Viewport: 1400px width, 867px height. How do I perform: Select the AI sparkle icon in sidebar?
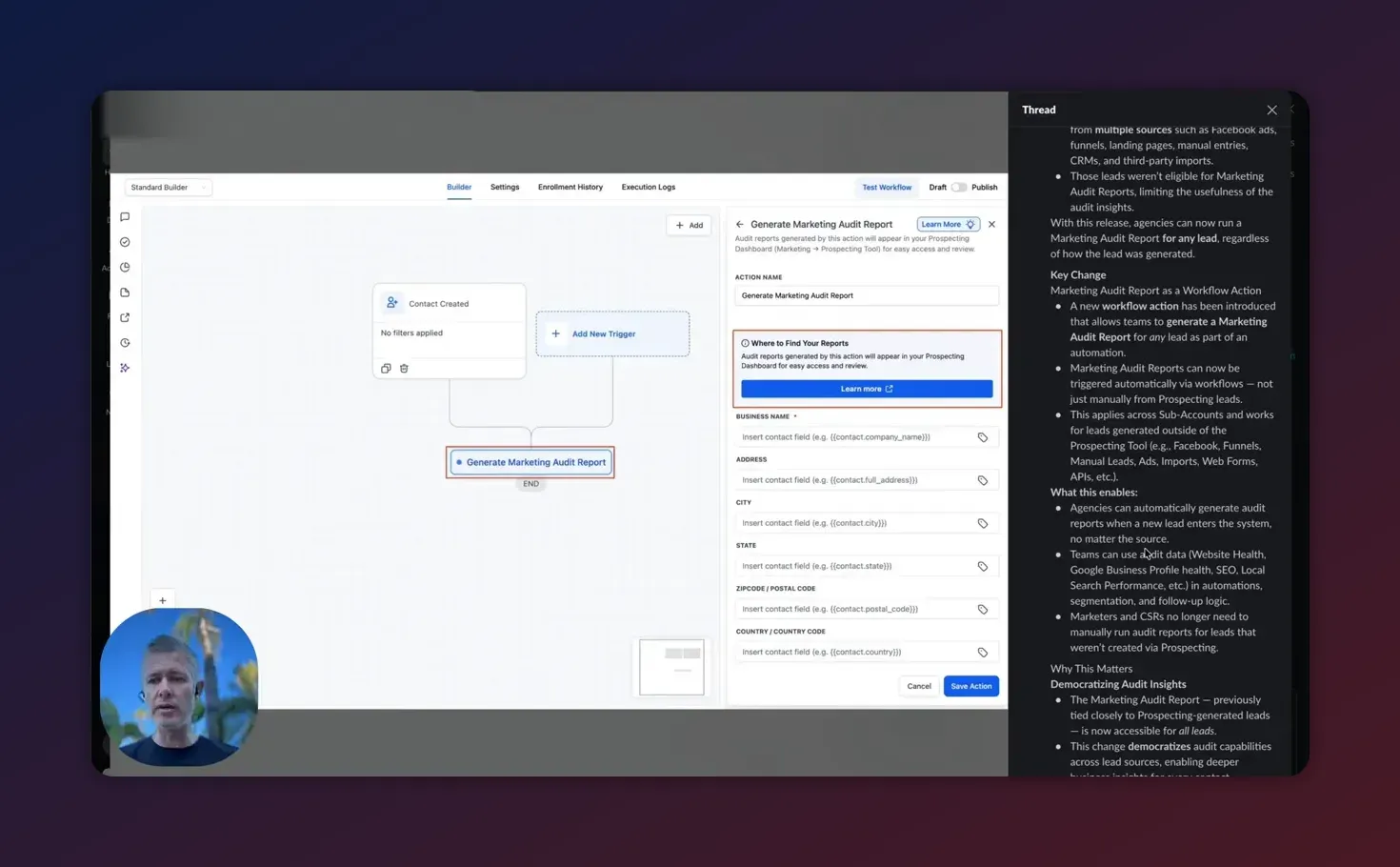[x=125, y=368]
